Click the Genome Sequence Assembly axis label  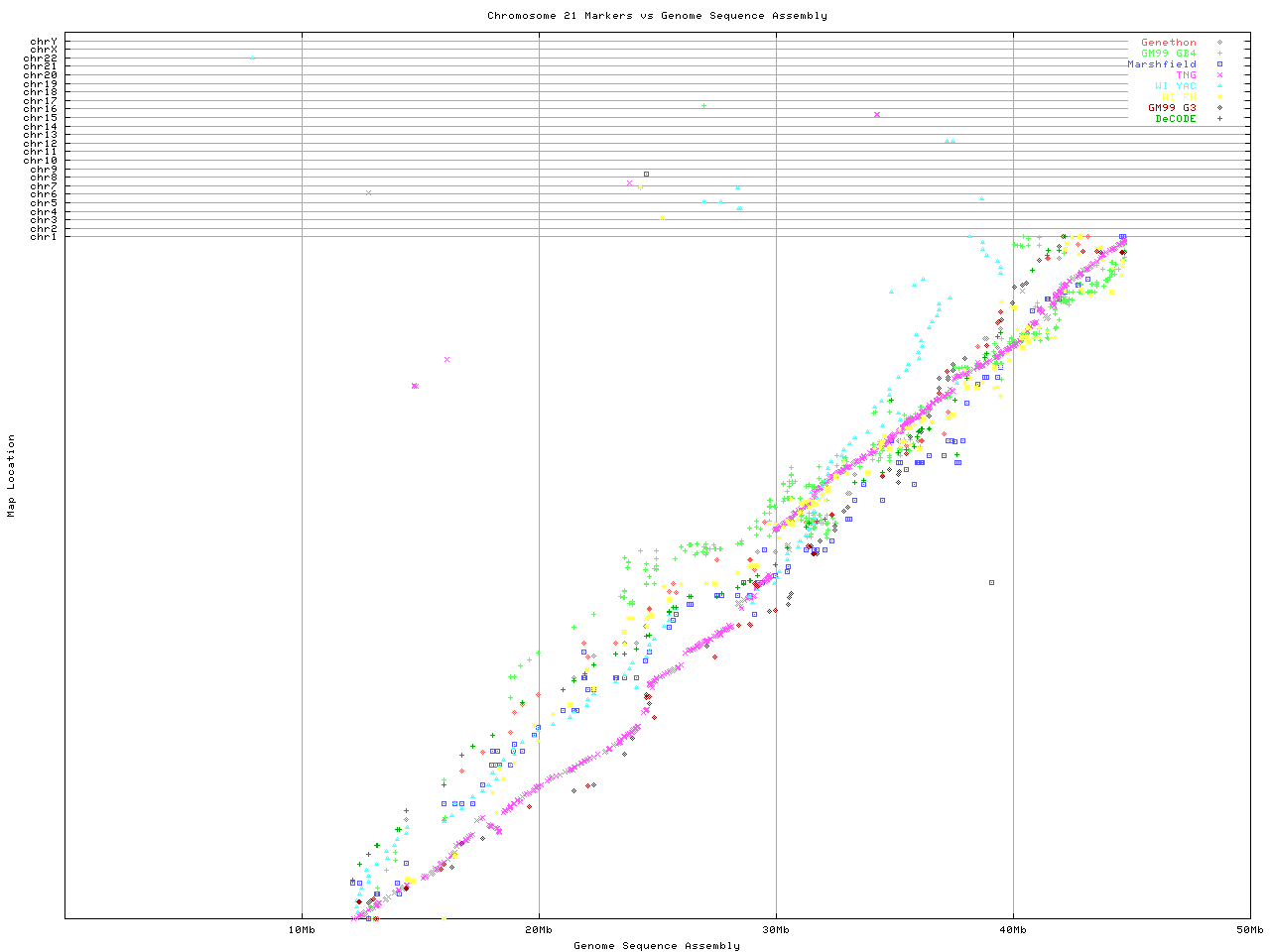tap(657, 946)
